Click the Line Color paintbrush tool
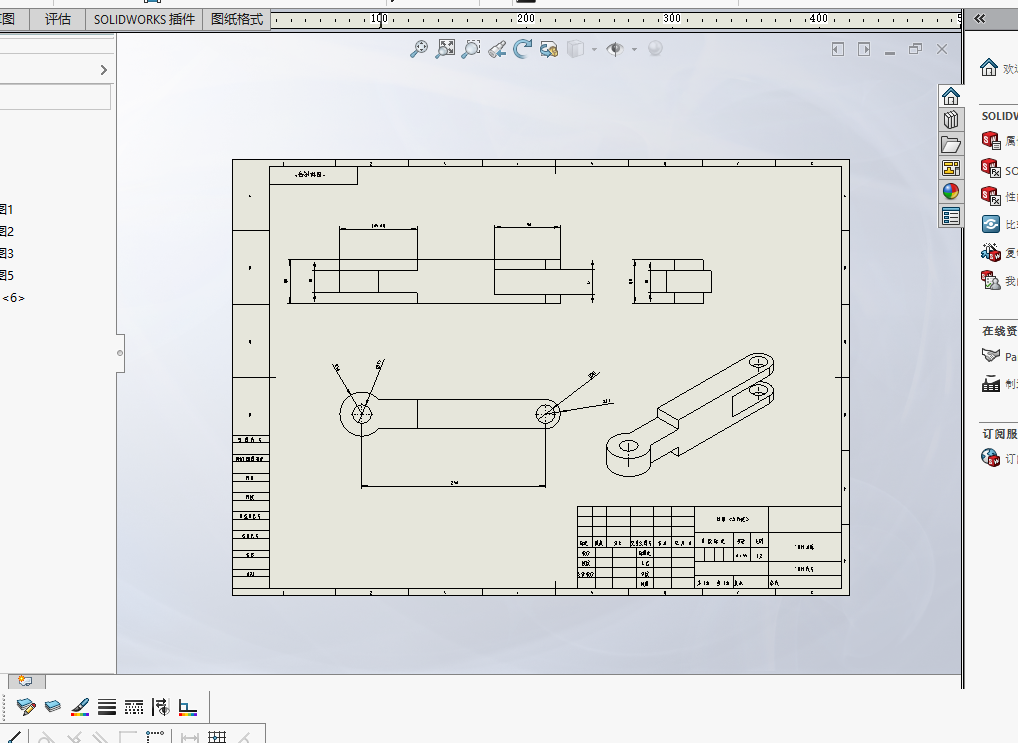The image size is (1018, 743). [80, 707]
